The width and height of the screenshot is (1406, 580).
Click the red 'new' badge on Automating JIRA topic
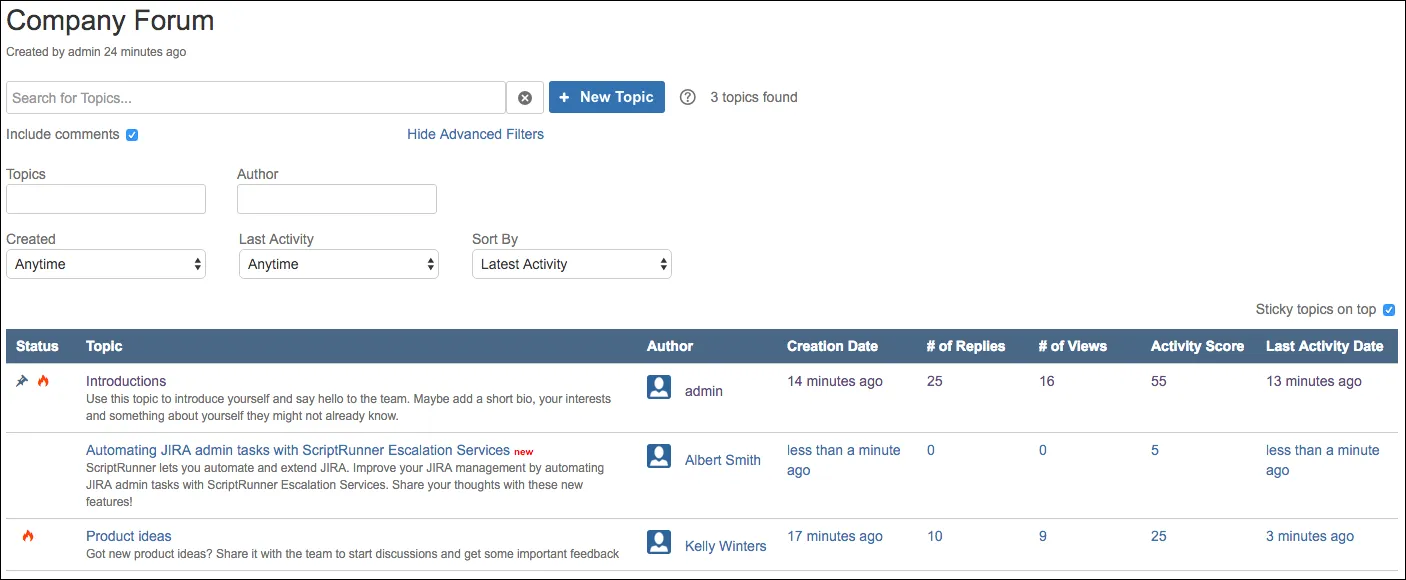[x=524, y=452]
